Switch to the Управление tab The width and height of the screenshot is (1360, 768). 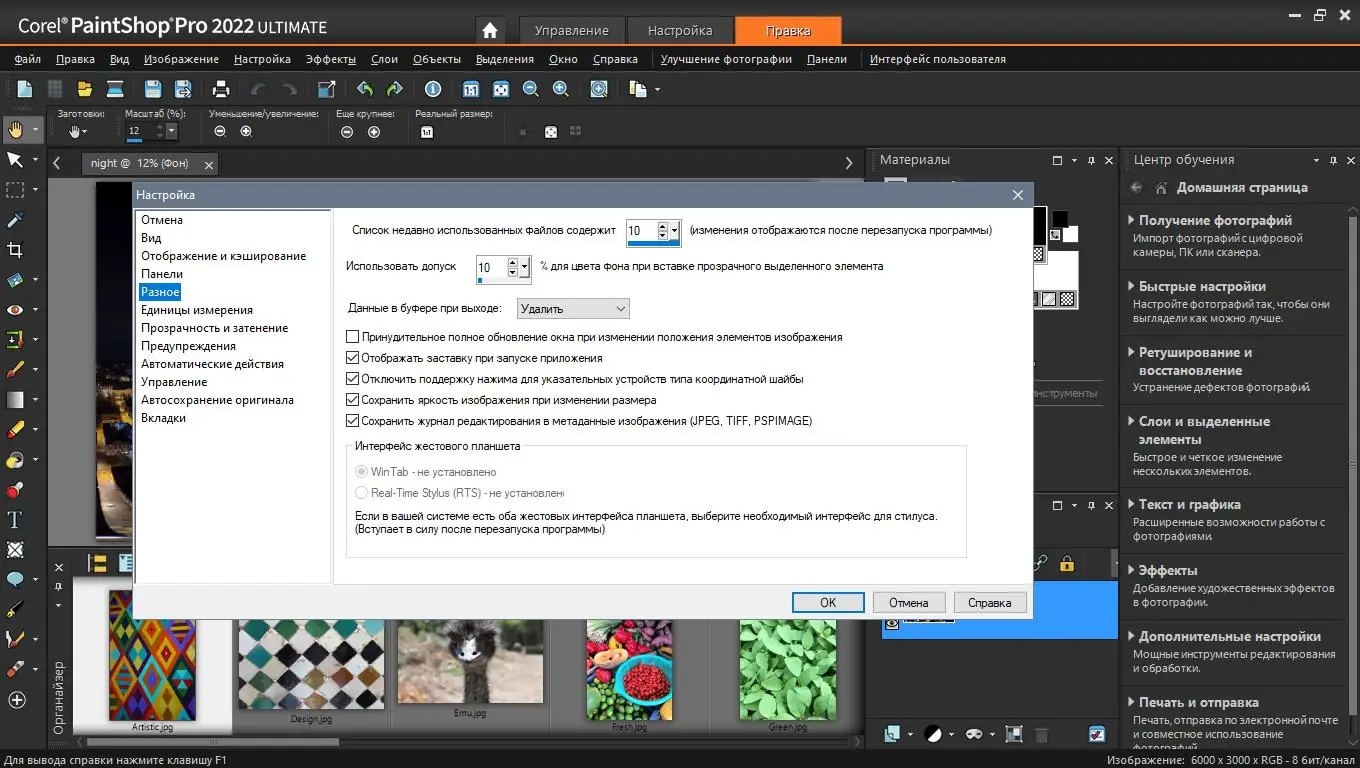click(571, 30)
